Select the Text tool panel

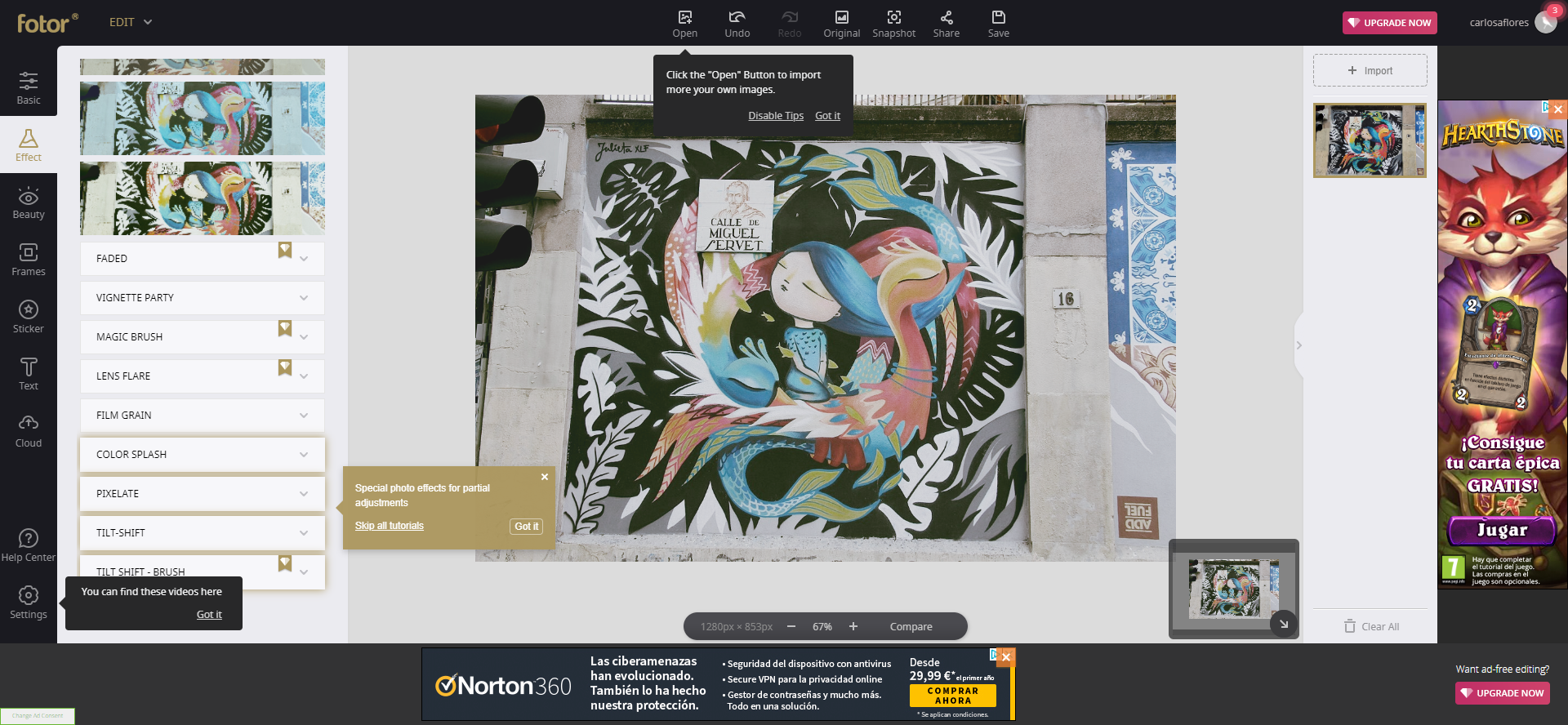pyautogui.click(x=29, y=374)
